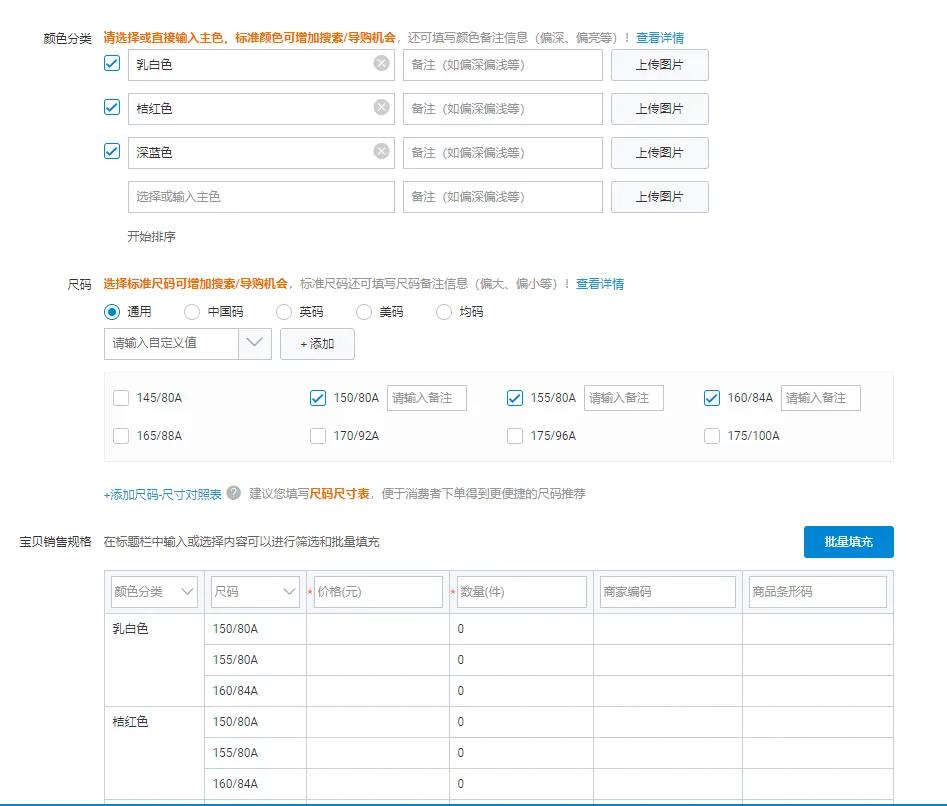Click the blue 批量填充 button
947x806 pixels.
click(x=848, y=542)
